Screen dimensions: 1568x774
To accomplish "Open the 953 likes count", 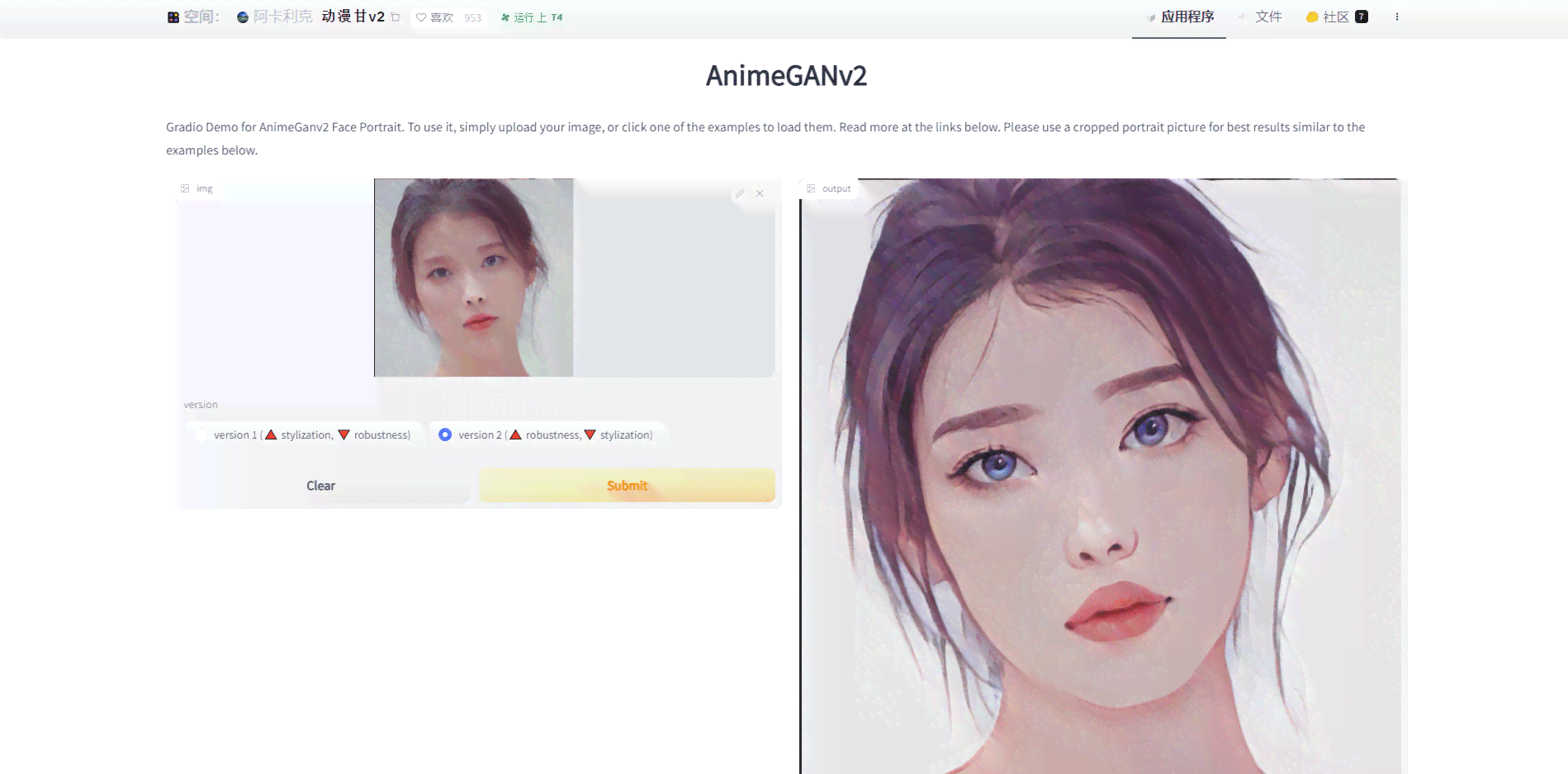I will click(x=472, y=17).
